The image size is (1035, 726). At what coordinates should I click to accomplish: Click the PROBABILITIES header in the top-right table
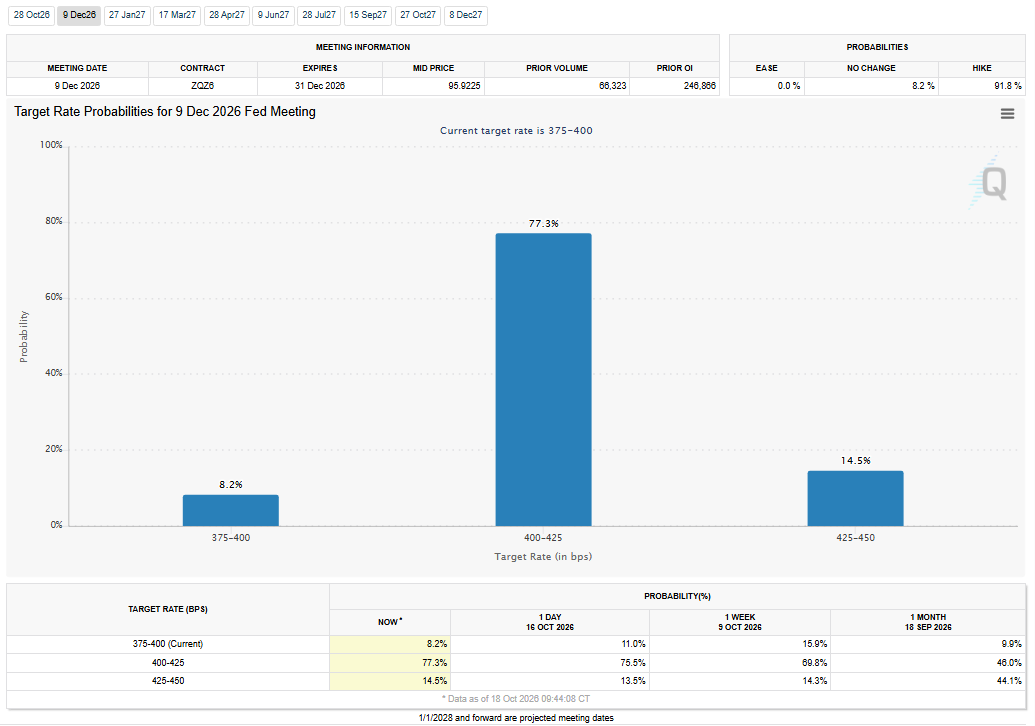point(877,48)
